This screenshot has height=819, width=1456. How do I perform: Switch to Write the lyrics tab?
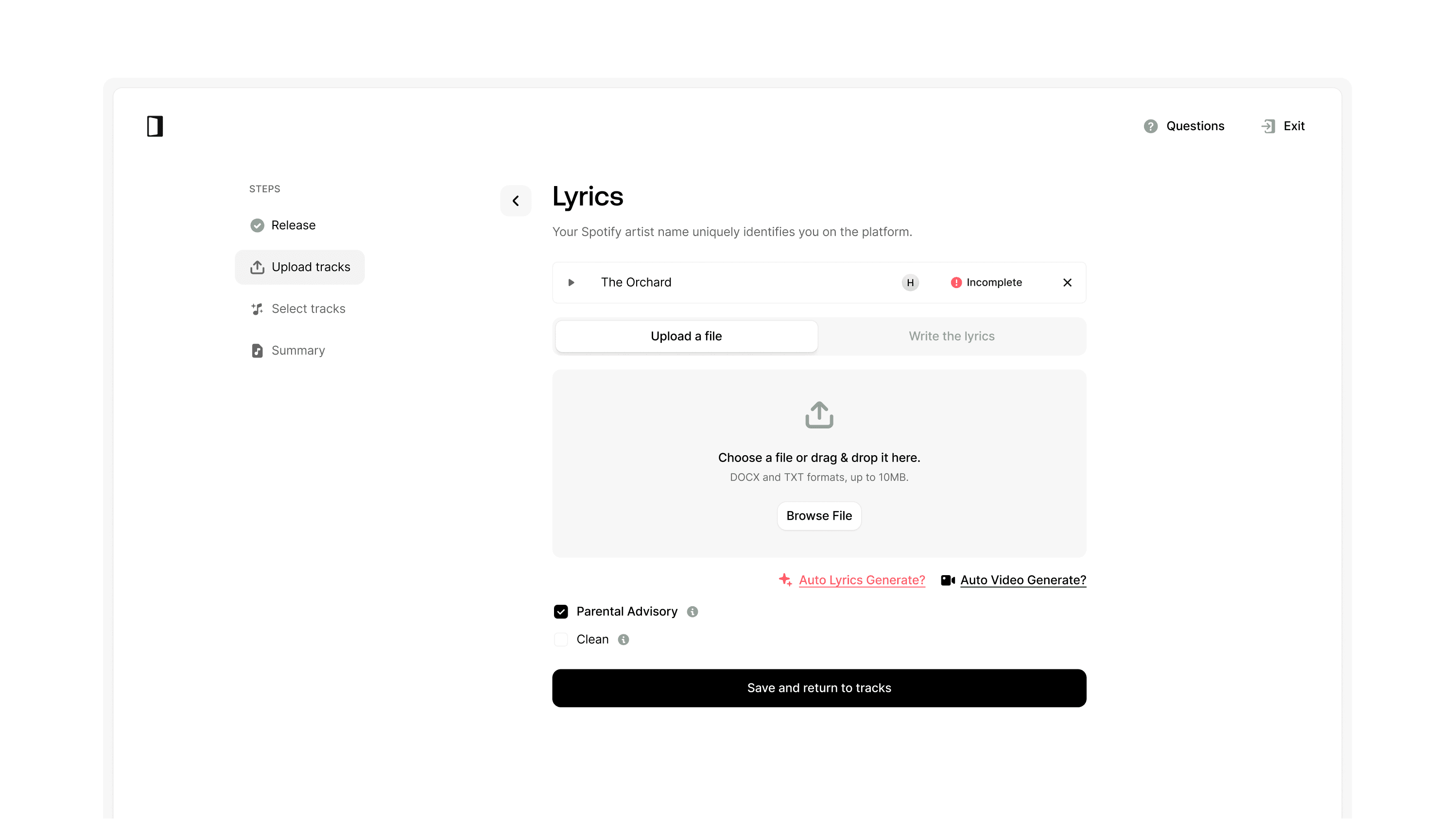(x=951, y=336)
